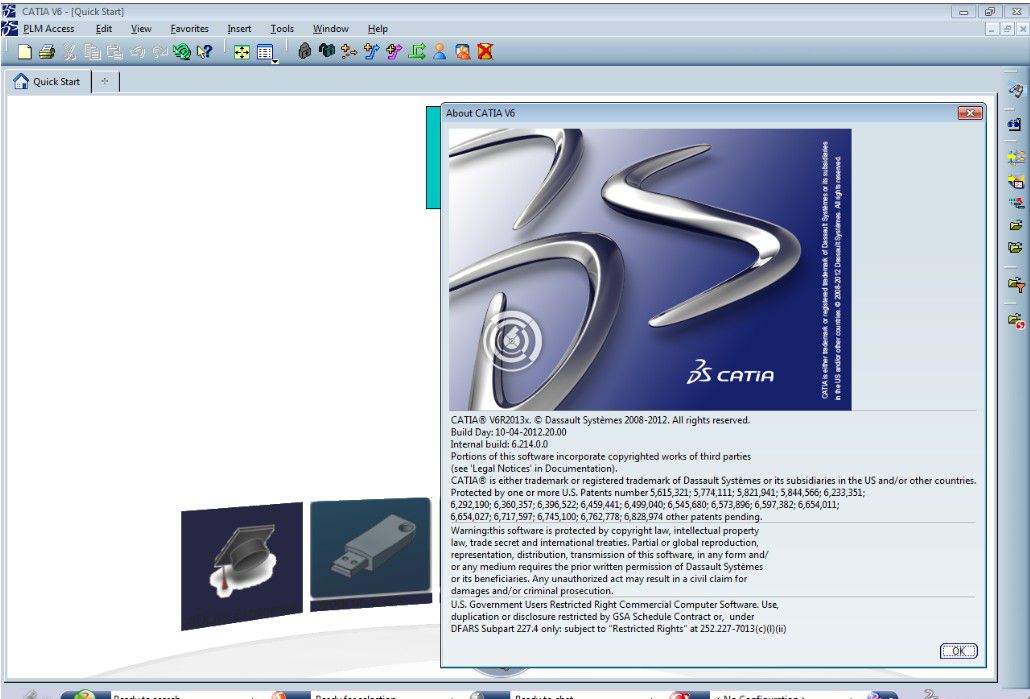Open the Favorites menu

189,29
